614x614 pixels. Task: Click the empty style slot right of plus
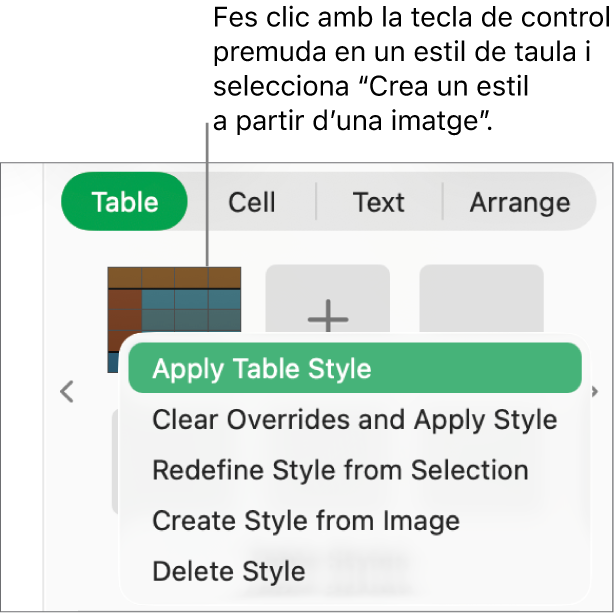click(x=481, y=298)
